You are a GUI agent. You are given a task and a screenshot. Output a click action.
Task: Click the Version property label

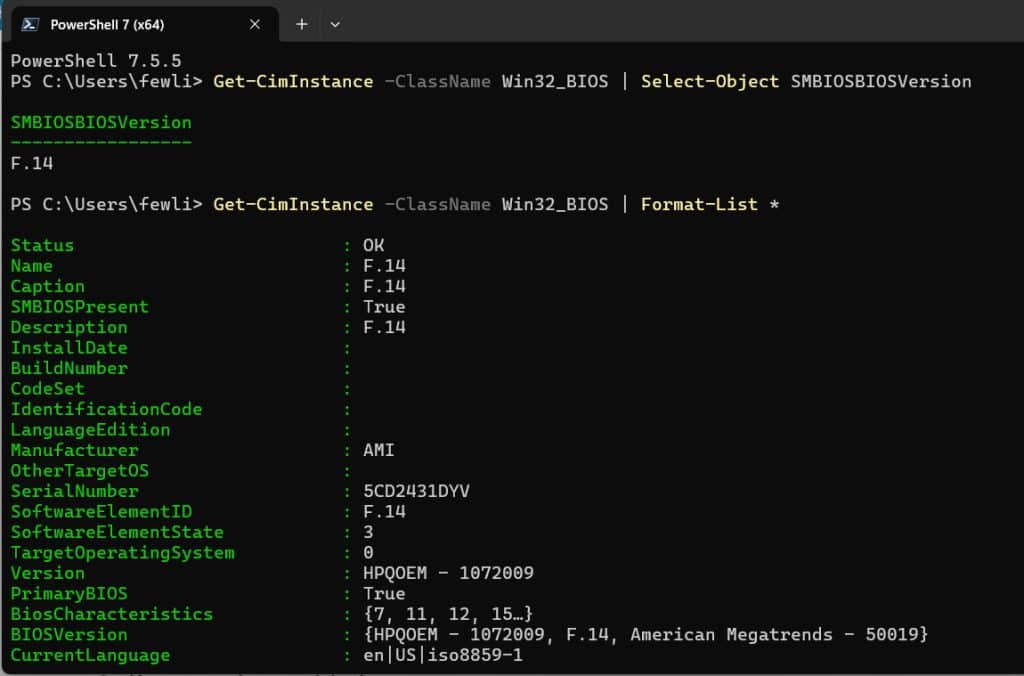(x=48, y=573)
